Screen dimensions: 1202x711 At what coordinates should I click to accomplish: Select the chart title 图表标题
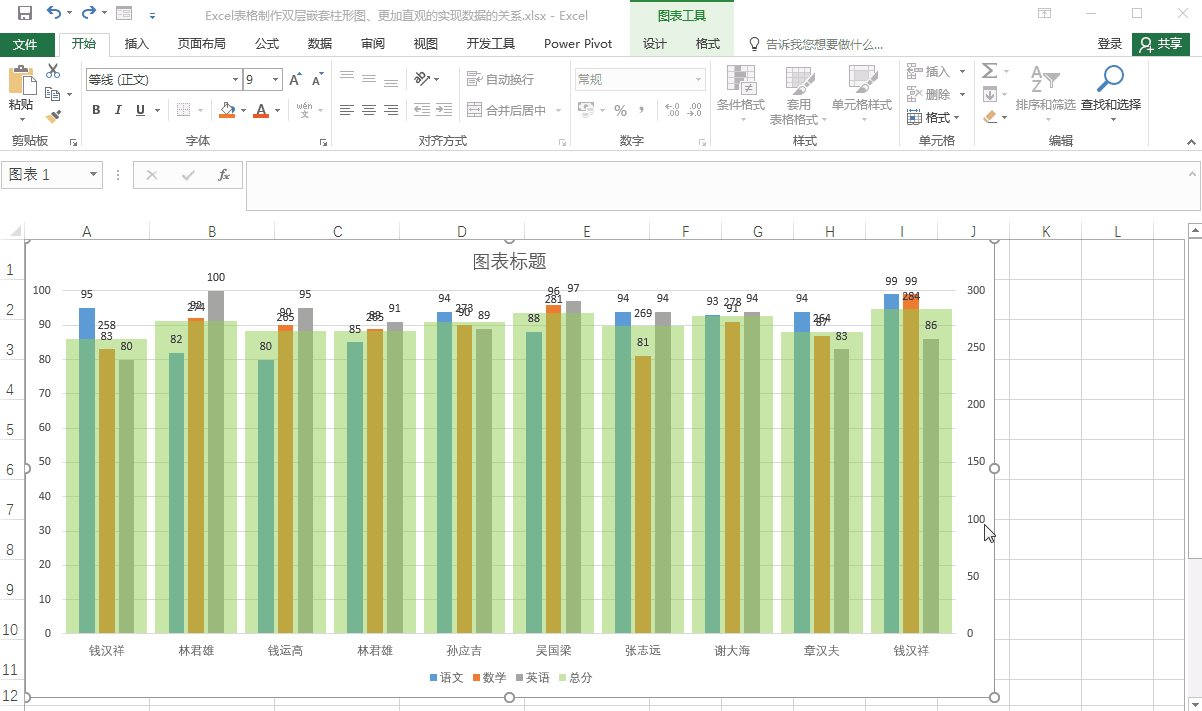click(510, 262)
